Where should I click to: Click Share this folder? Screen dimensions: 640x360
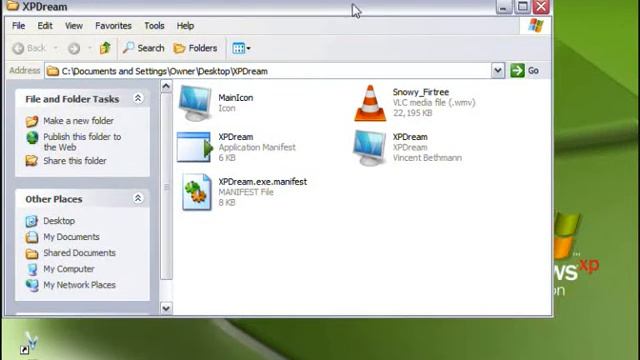(x=75, y=161)
